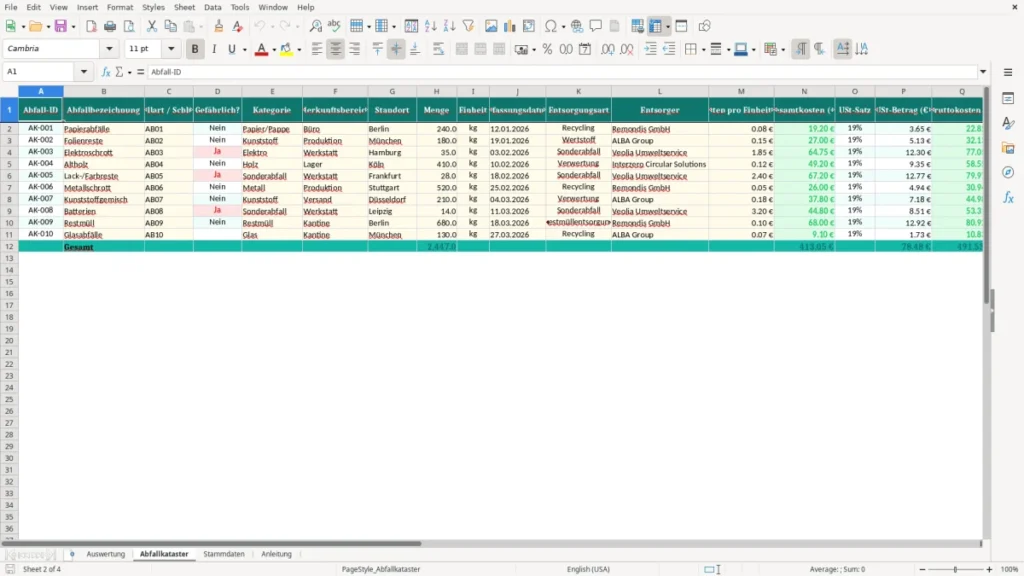Open the font size dropdown
This screenshot has width=1024, height=576.
(x=171, y=49)
